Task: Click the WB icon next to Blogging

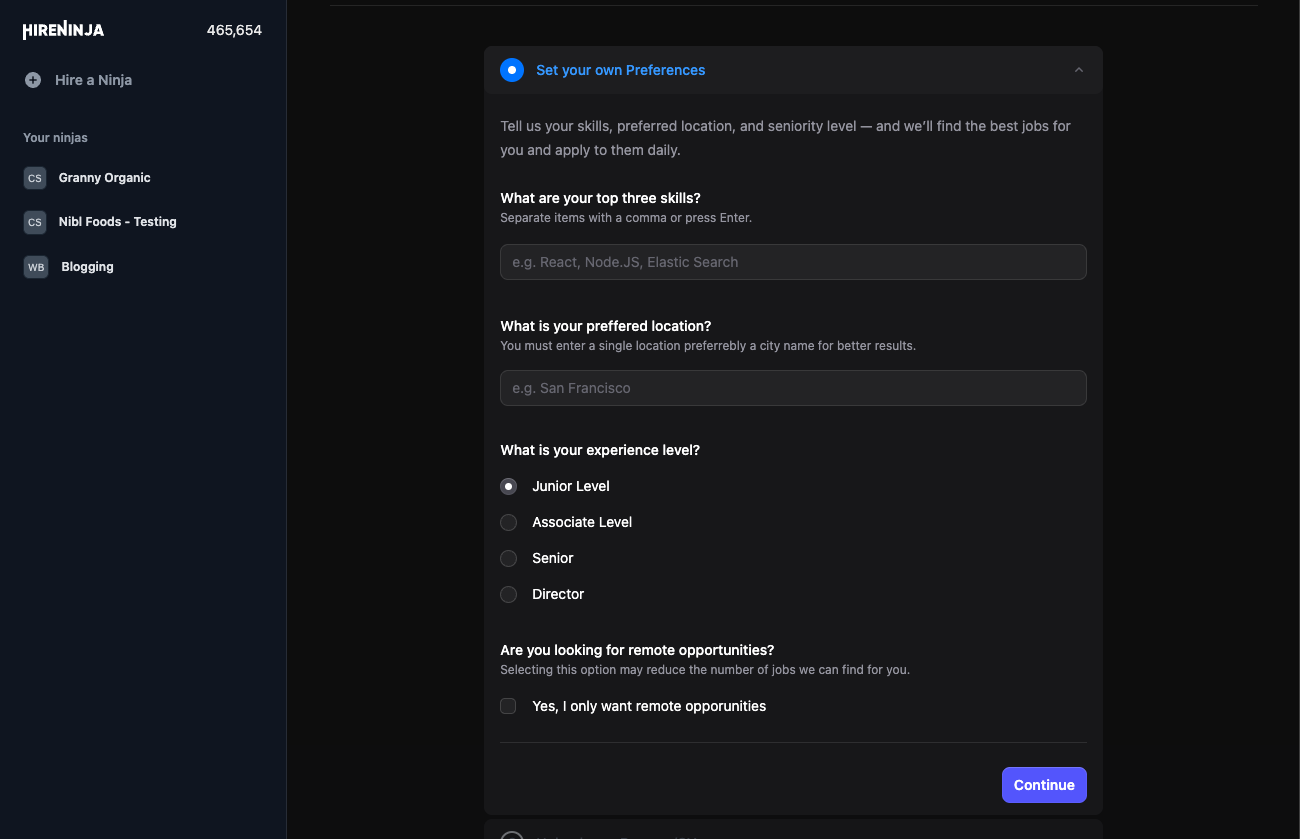Action: 34,267
